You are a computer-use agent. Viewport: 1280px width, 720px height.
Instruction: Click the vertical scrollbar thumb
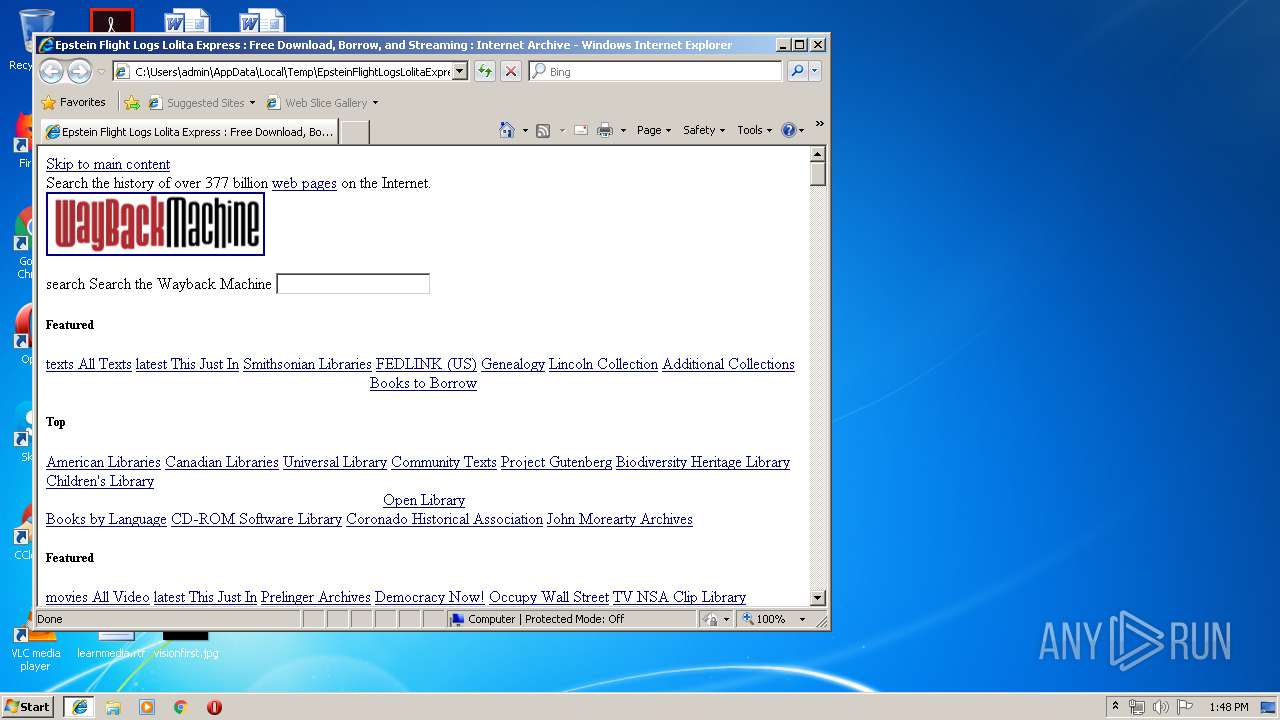pyautogui.click(x=818, y=174)
